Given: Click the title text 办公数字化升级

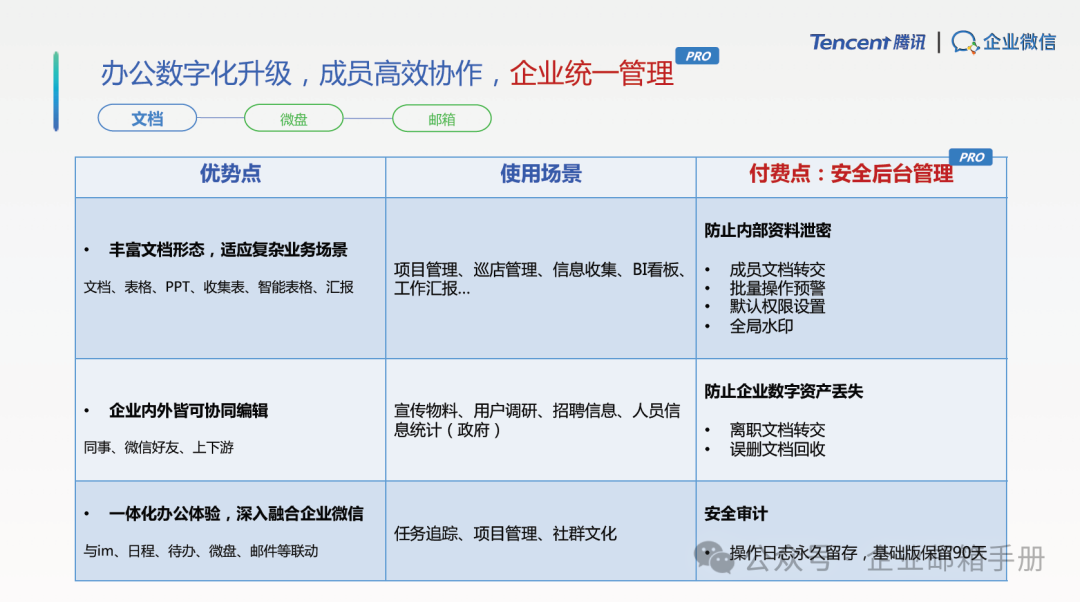Looking at the screenshot, I should click(x=196, y=73).
